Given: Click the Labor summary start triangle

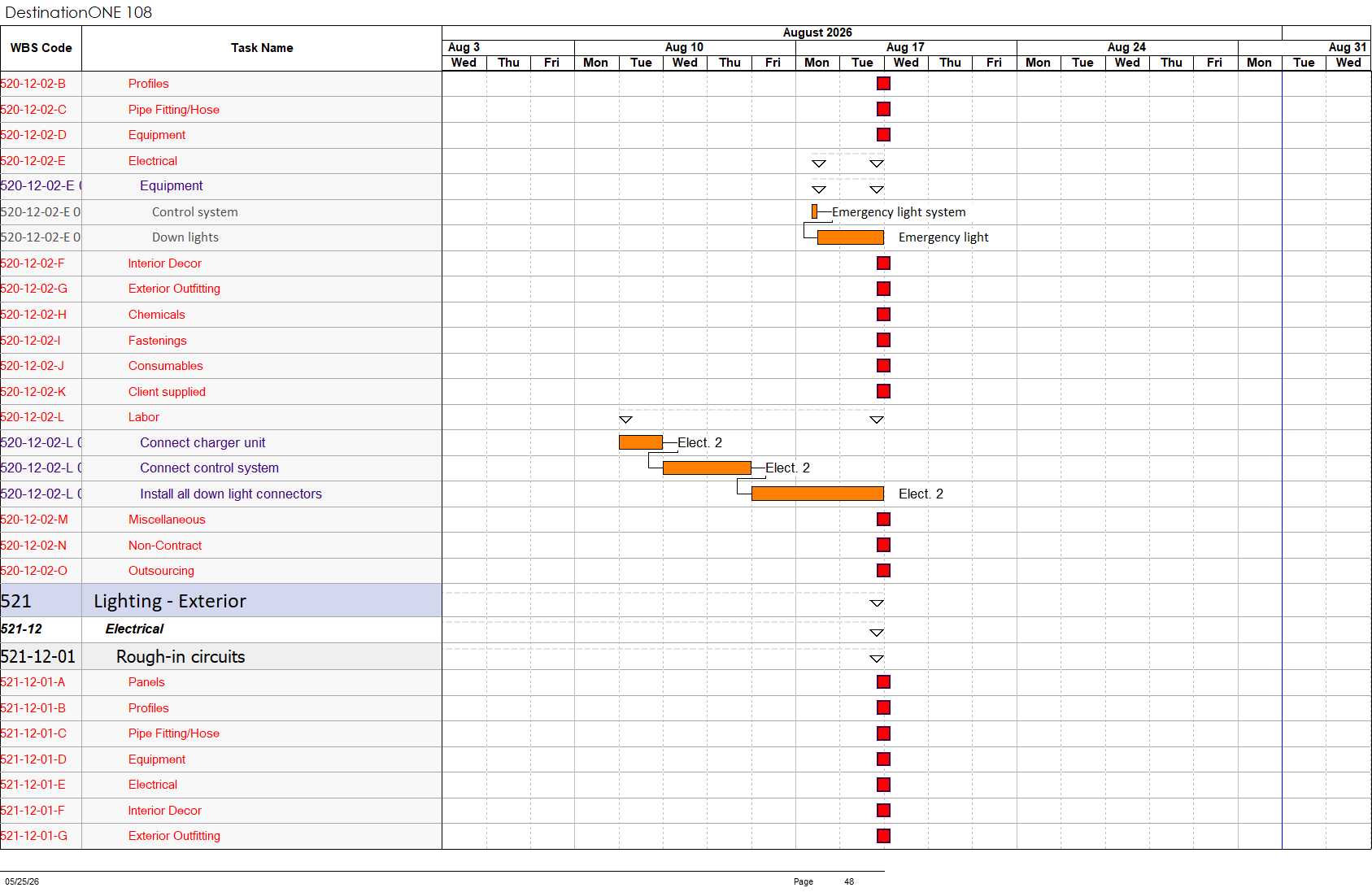Looking at the screenshot, I should pos(625,420).
